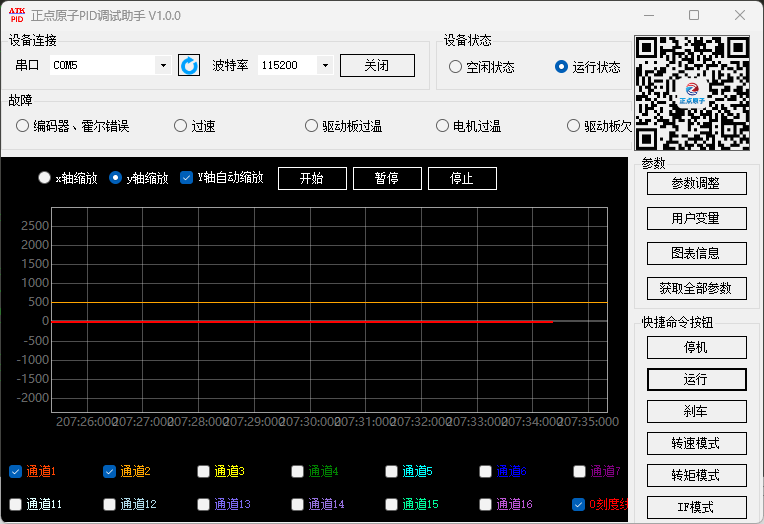Image resolution: width=764 pixels, height=524 pixels.
Task: Switch to IF模式
Action: (x=697, y=507)
